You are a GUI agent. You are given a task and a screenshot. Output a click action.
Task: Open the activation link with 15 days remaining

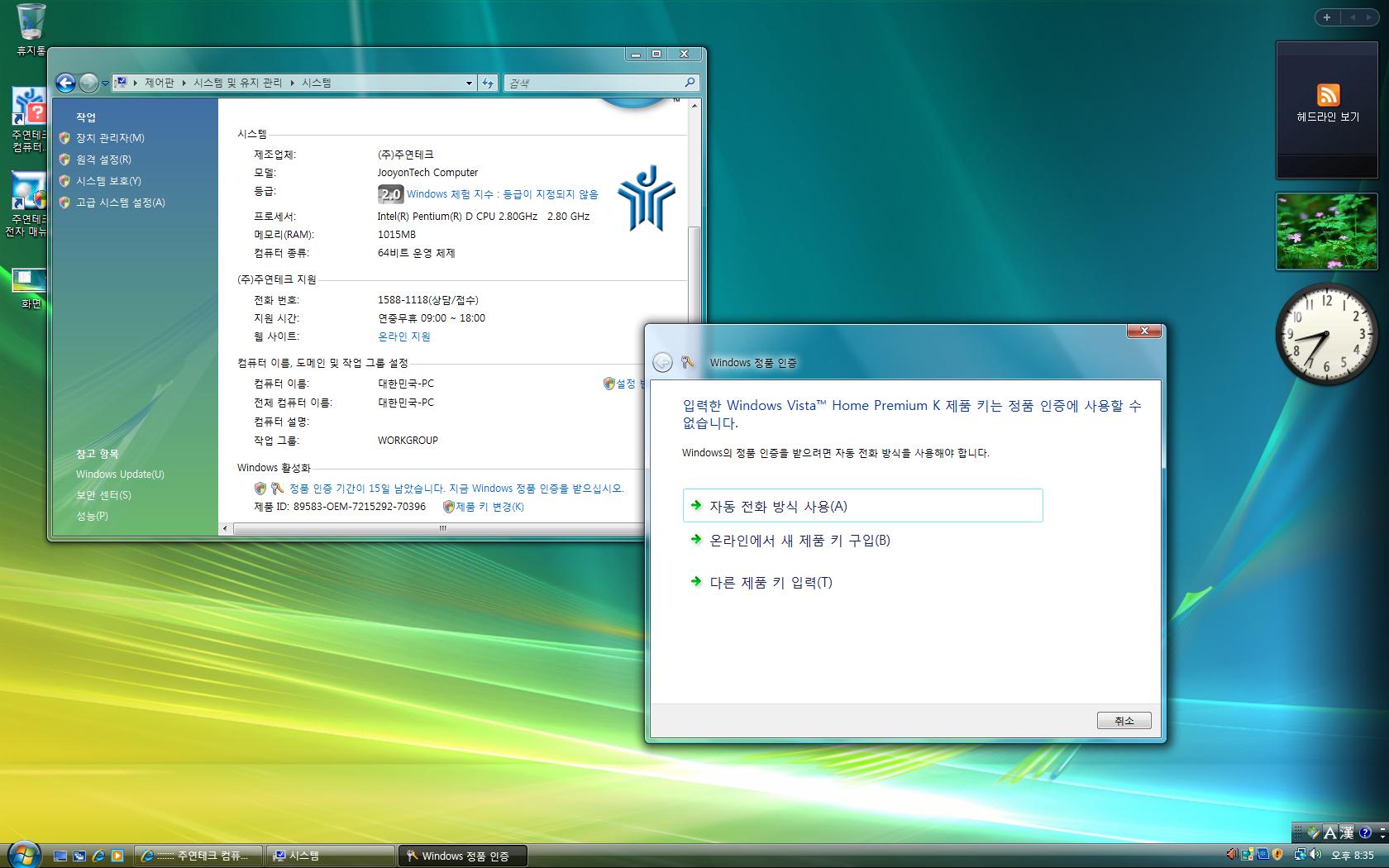[x=456, y=489]
